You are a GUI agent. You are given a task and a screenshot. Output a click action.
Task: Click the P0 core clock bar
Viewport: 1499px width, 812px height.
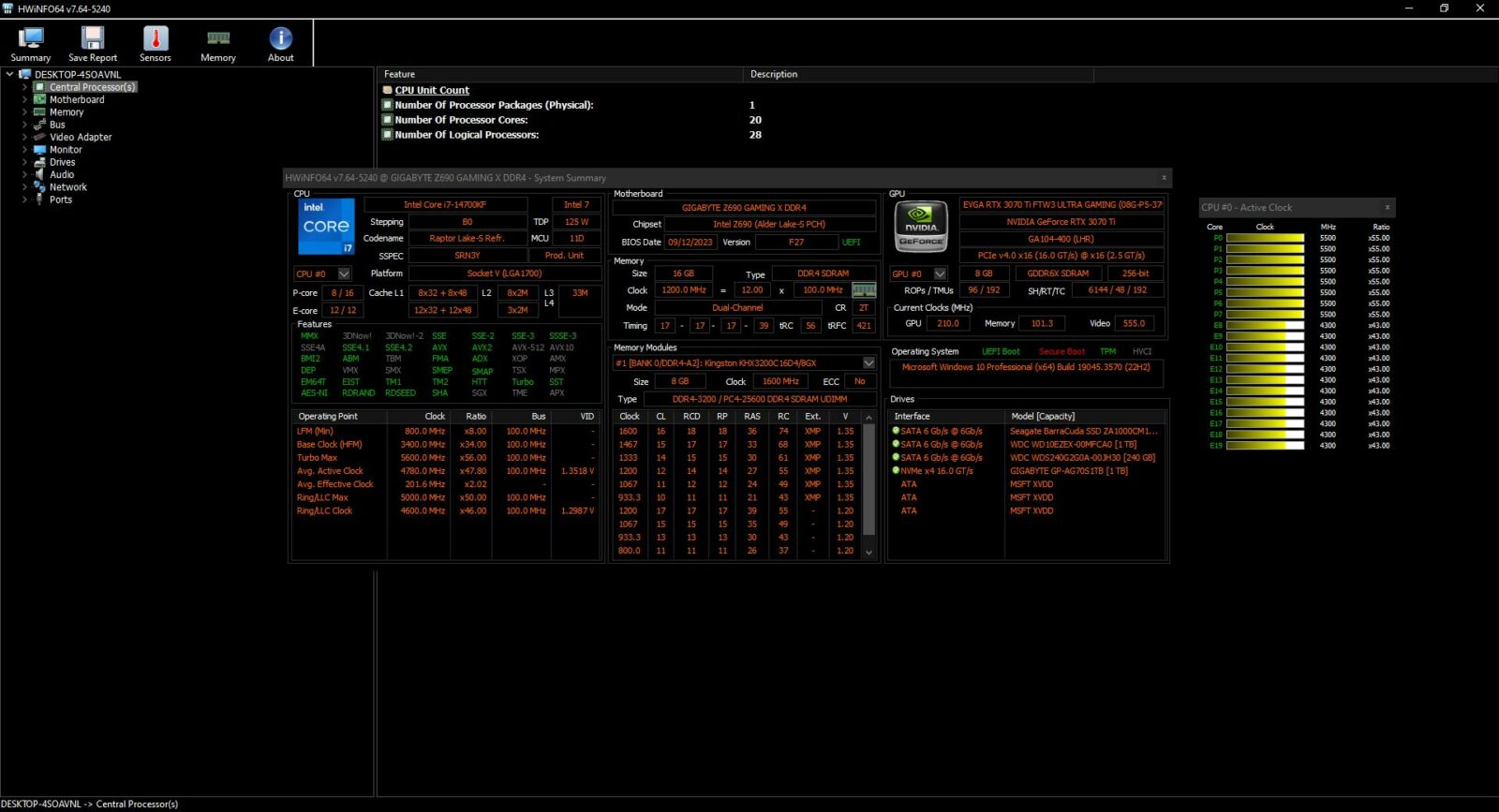[1265, 238]
